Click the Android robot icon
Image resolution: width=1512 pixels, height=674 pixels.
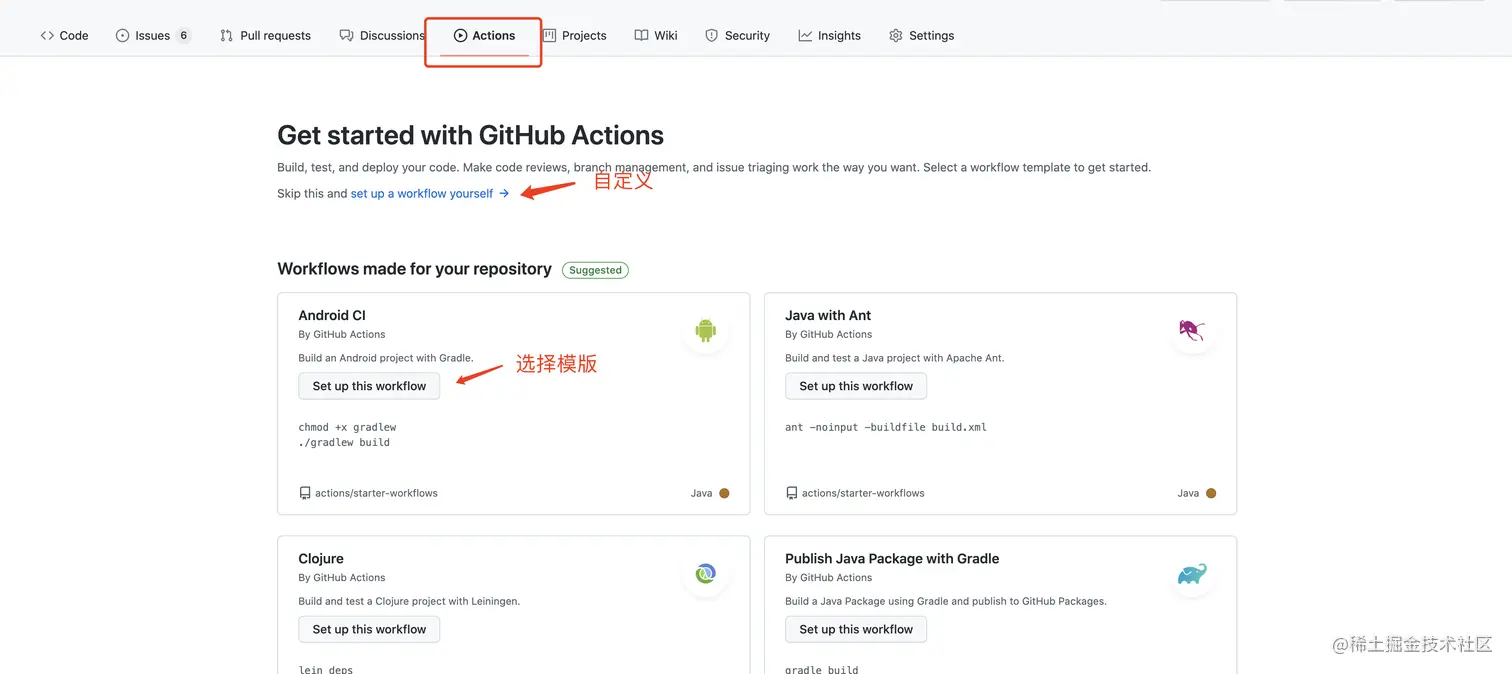pyautogui.click(x=706, y=330)
